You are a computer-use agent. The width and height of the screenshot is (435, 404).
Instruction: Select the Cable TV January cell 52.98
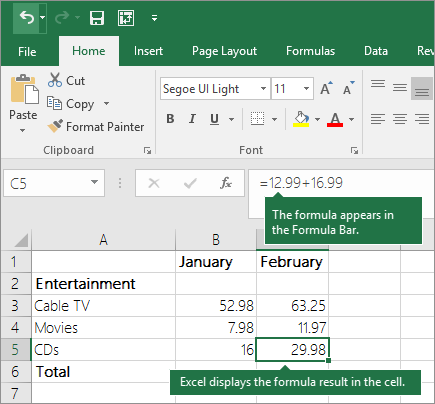coord(216,305)
